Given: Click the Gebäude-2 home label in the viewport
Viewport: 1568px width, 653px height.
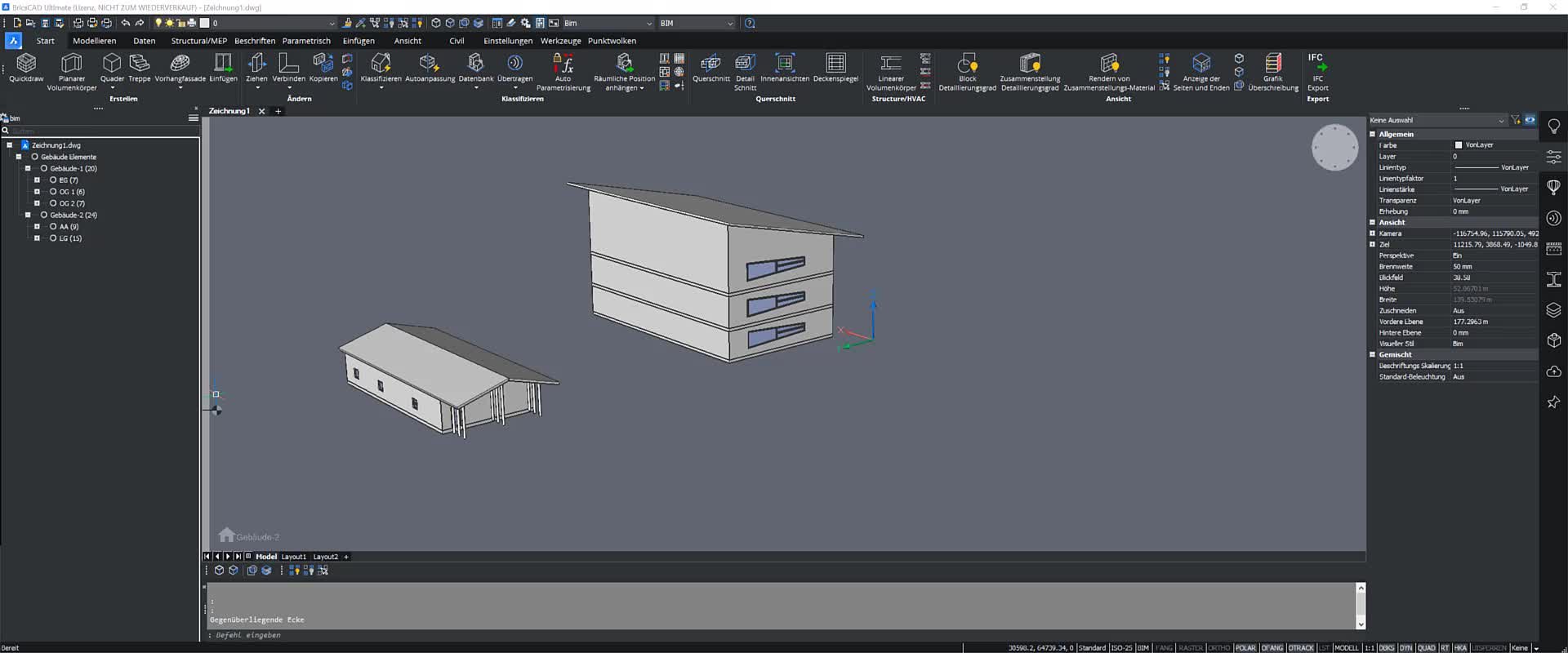Looking at the screenshot, I should [x=249, y=536].
